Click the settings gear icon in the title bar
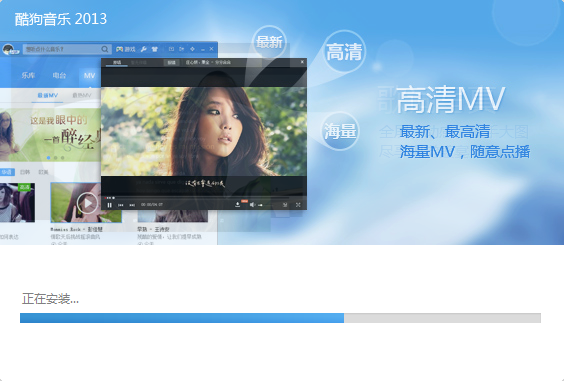564x381 pixels. click(192, 49)
